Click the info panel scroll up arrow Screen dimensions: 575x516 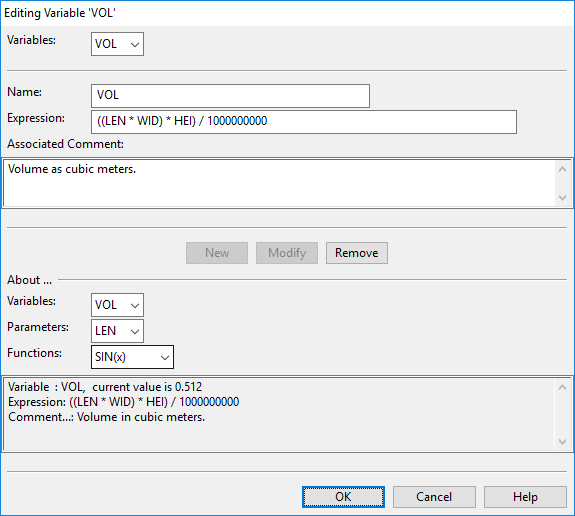click(x=563, y=387)
